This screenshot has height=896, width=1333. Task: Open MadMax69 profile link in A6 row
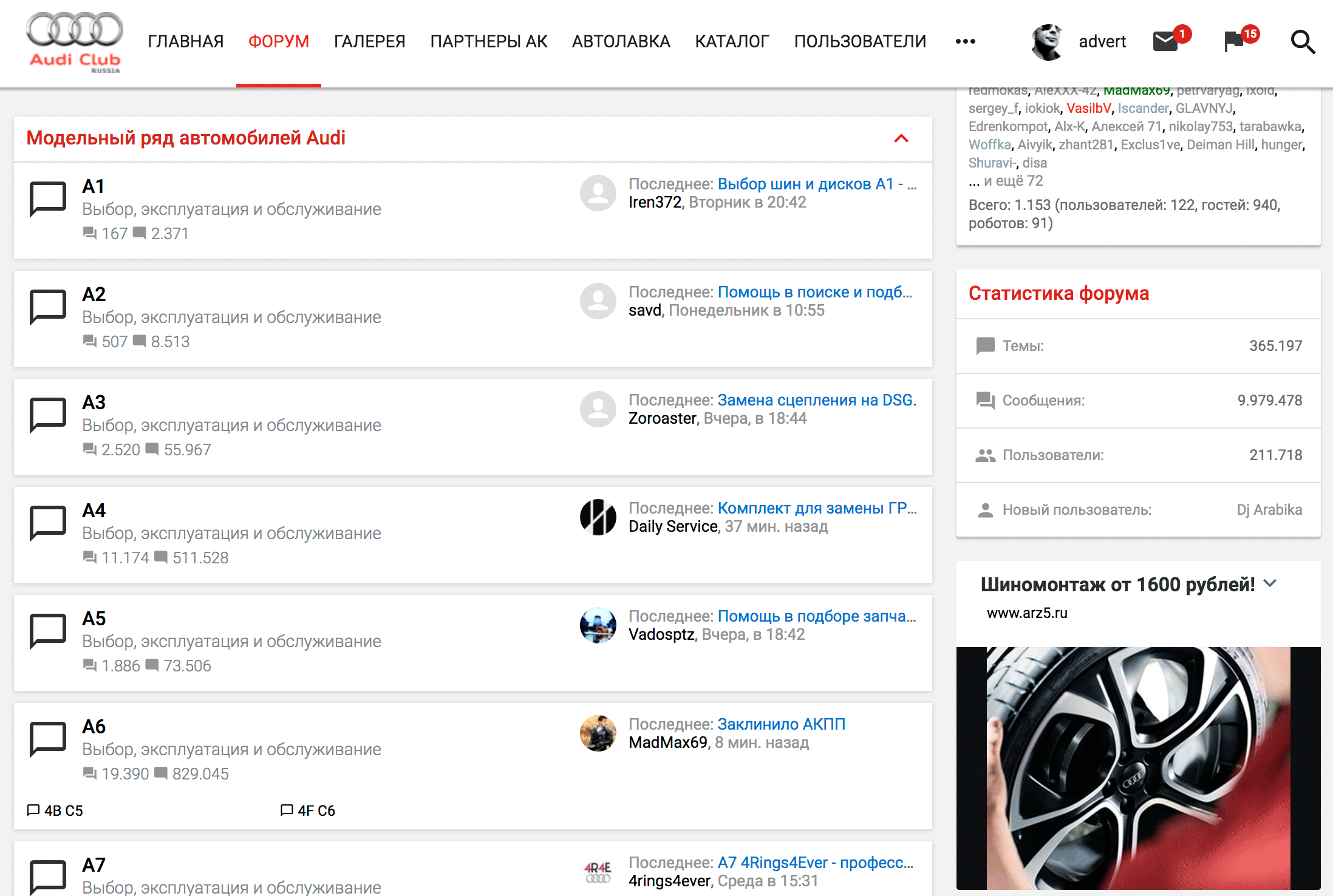(668, 742)
